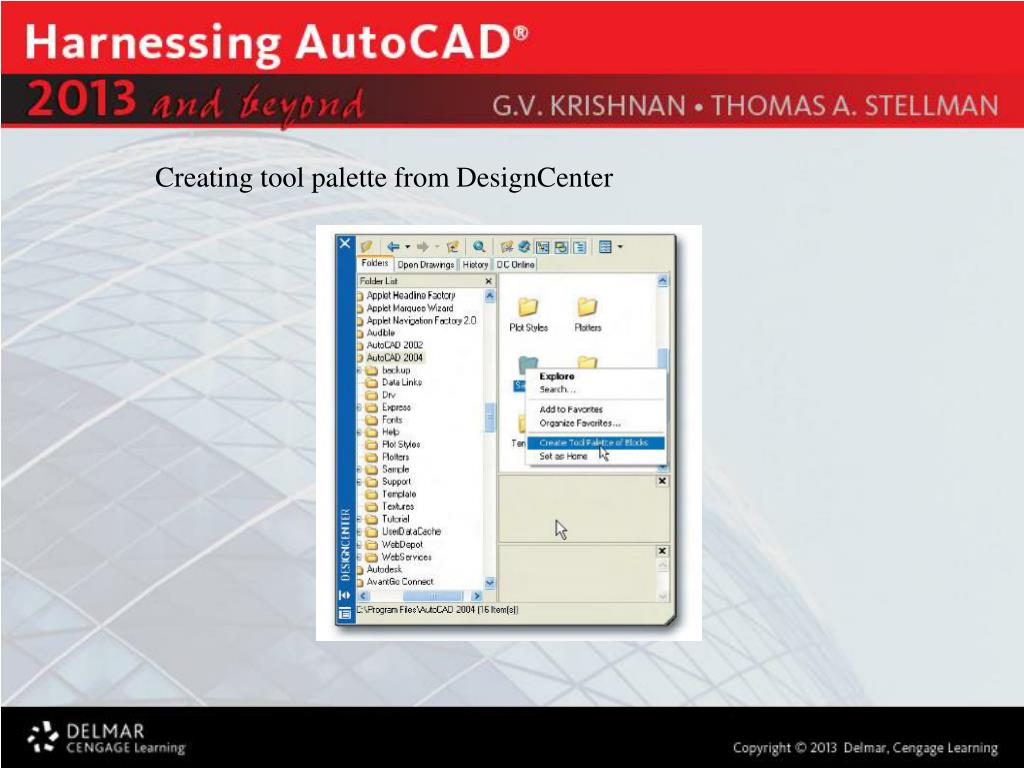
Task: Expand the UserDataCache folder node
Action: (359, 532)
